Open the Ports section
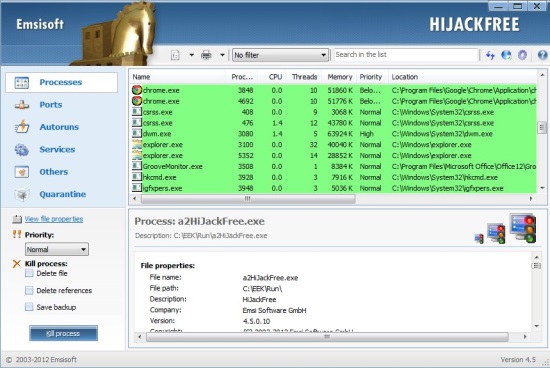550x368 pixels. 51,105
